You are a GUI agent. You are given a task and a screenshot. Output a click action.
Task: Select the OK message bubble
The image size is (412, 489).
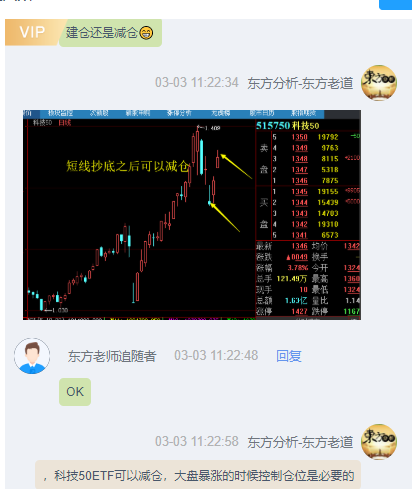coord(75,392)
